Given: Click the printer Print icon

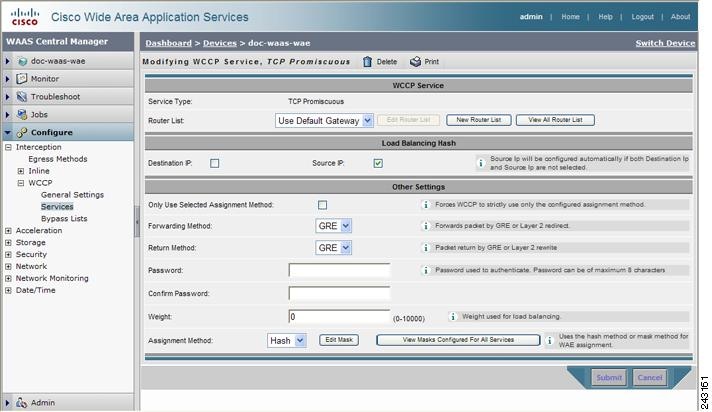Looking at the screenshot, I should tap(415, 61).
